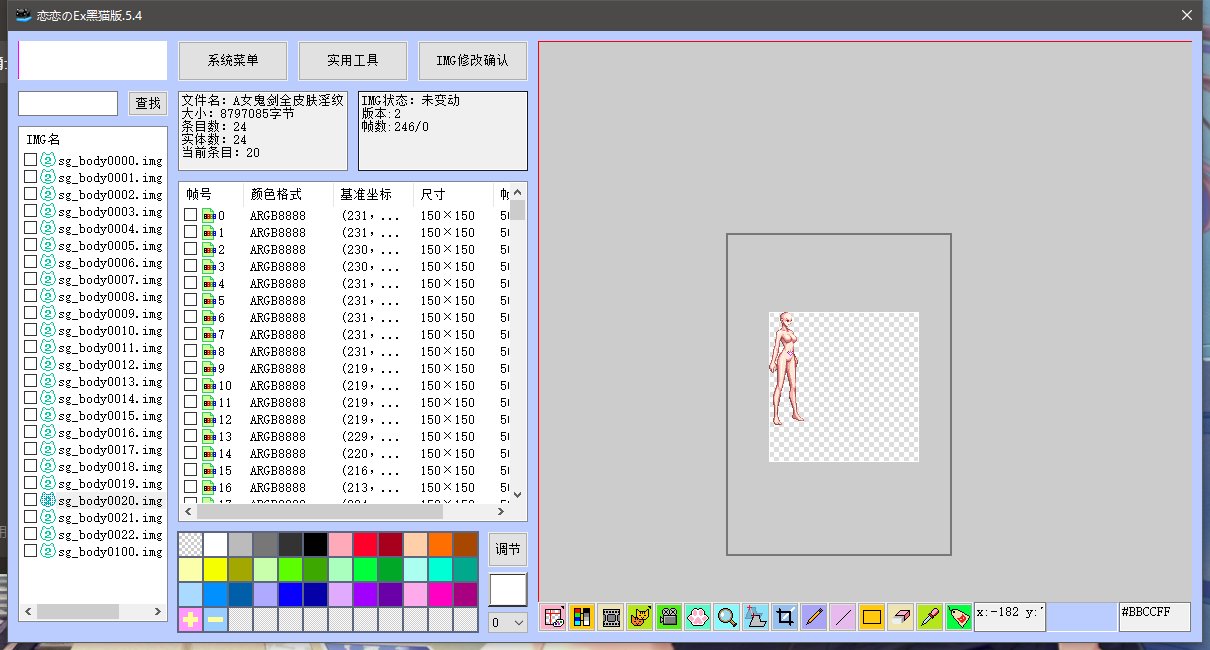Screen dimensions: 1210x650
Task: Click the frame icon for frame 12
Action: [209, 420]
